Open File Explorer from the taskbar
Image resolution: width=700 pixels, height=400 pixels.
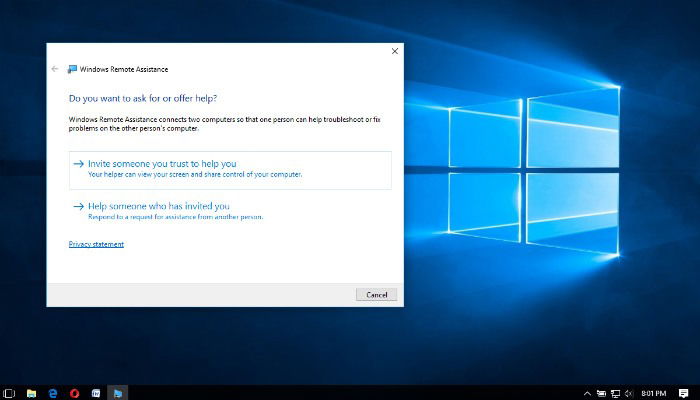(31, 393)
